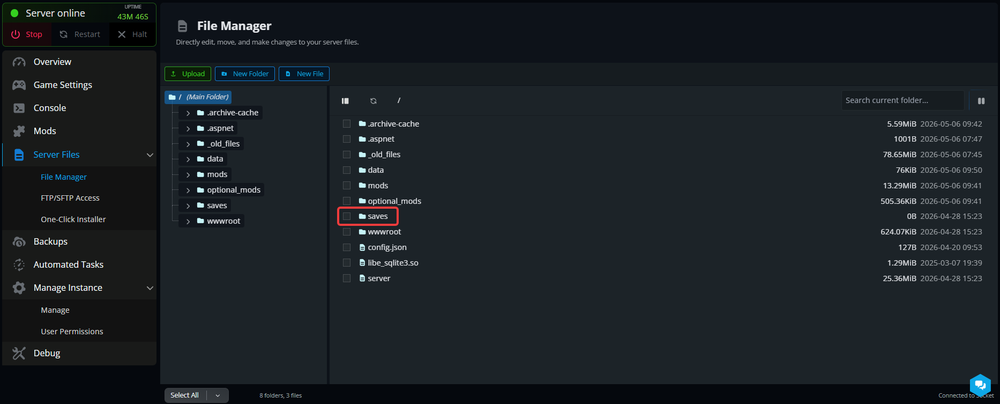Tick the data folder checkbox
This screenshot has width=1000, height=404.
pos(346,170)
